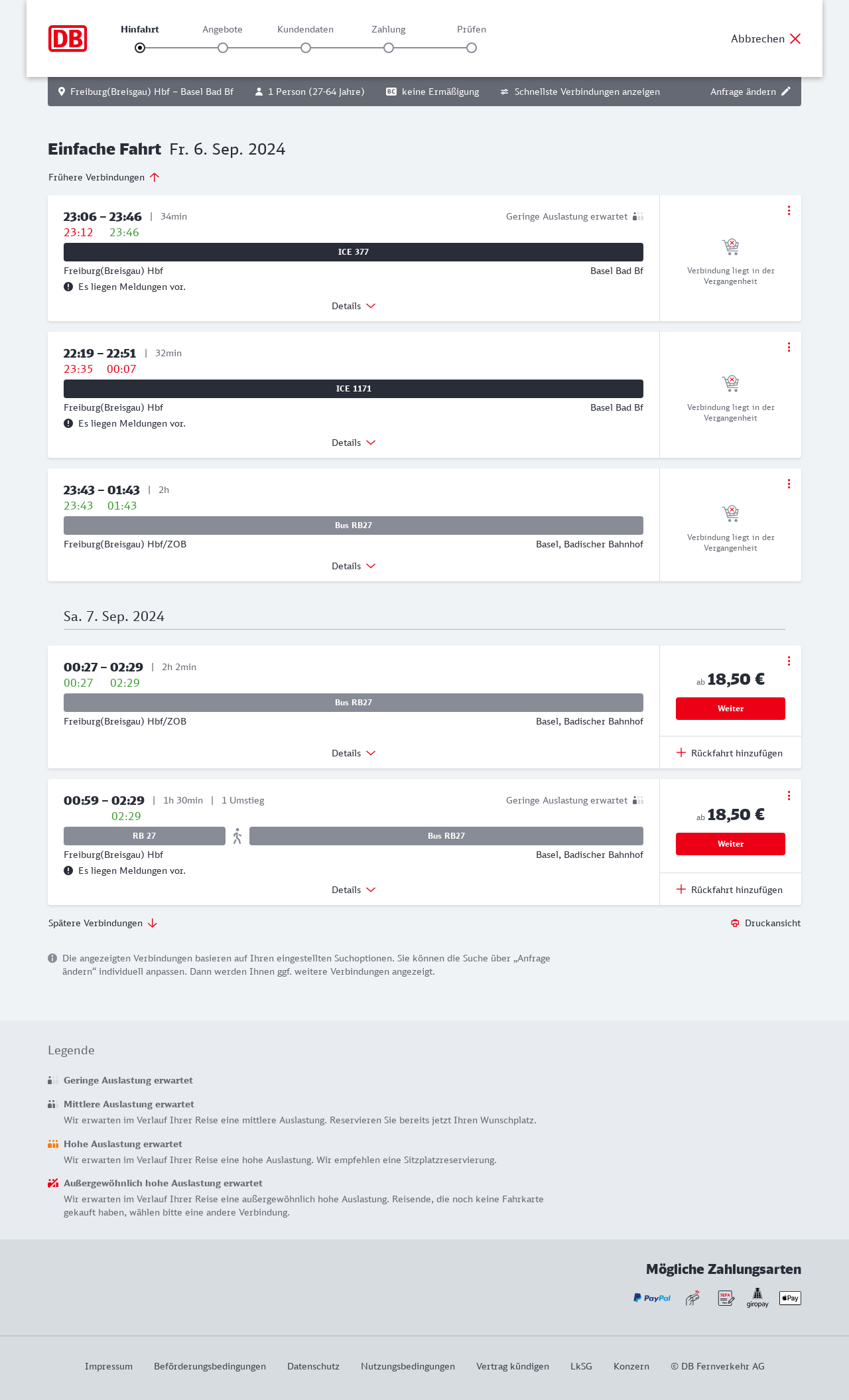Select the Angebote step circle
This screenshot has width=849, height=1400.
(x=223, y=48)
